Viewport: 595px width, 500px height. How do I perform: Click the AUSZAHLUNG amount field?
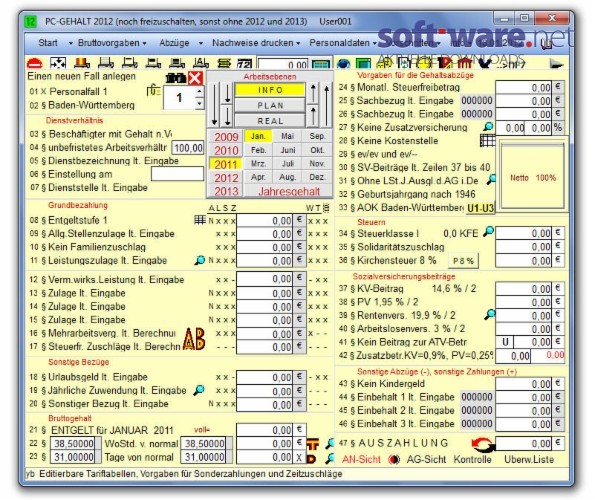[x=524, y=443]
